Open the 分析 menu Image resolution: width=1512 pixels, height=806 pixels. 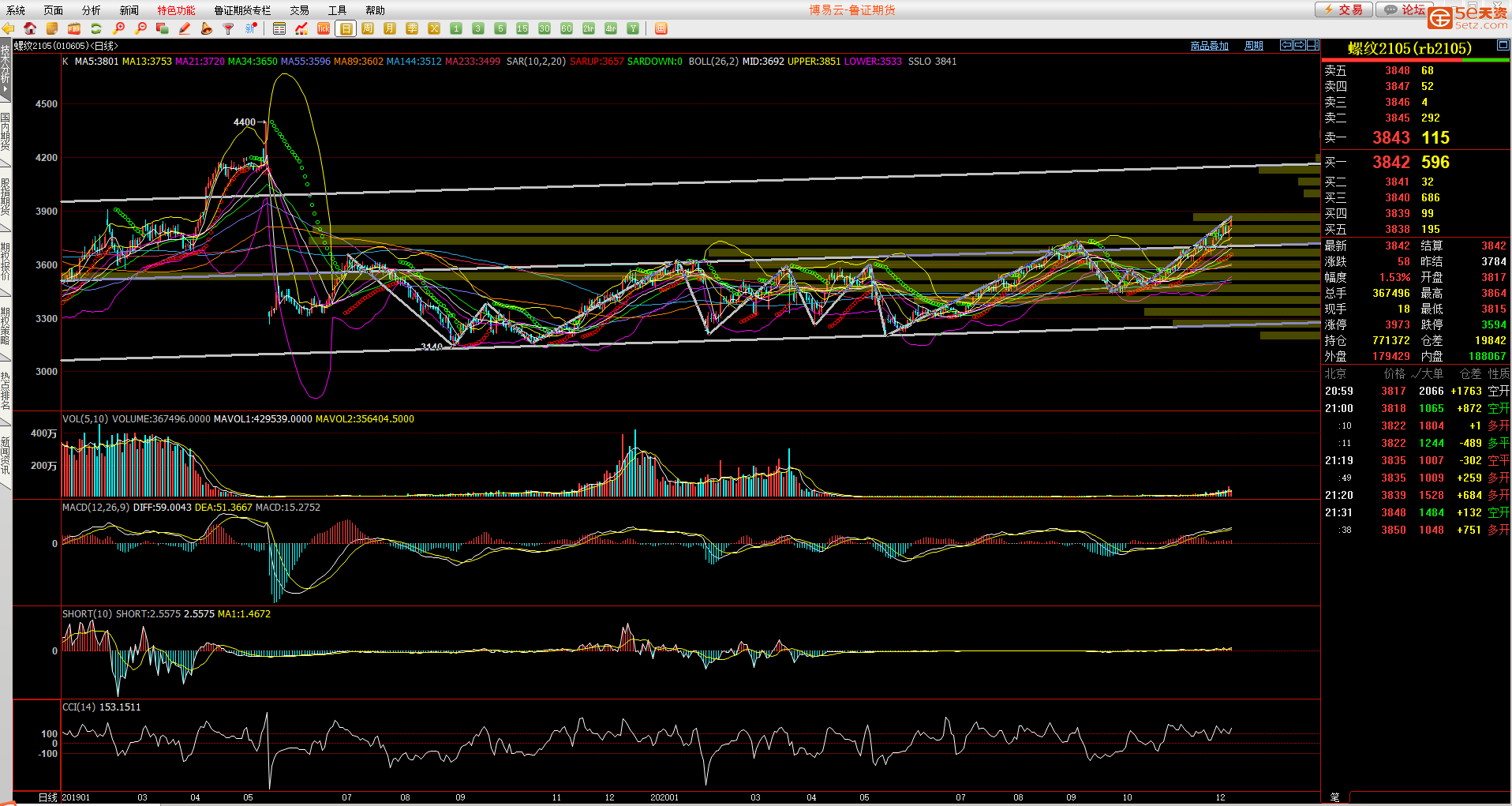coord(92,10)
